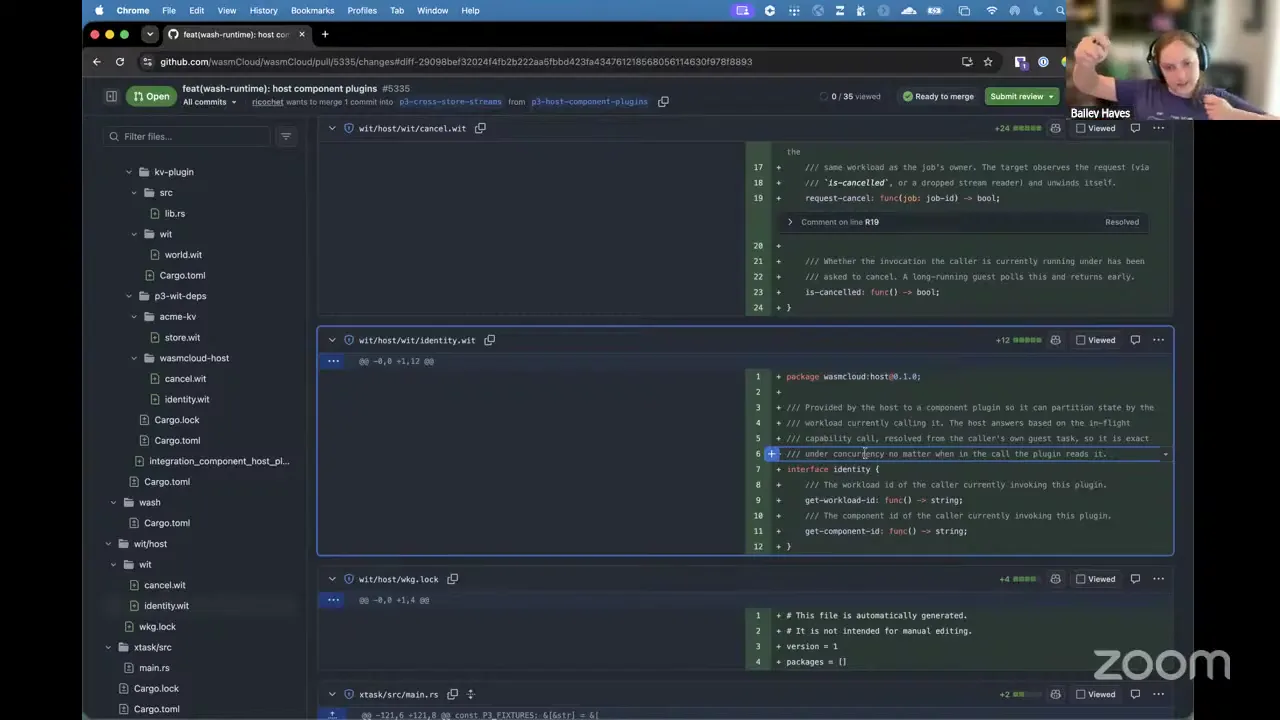Click the Ready to merge status

pos(938,97)
